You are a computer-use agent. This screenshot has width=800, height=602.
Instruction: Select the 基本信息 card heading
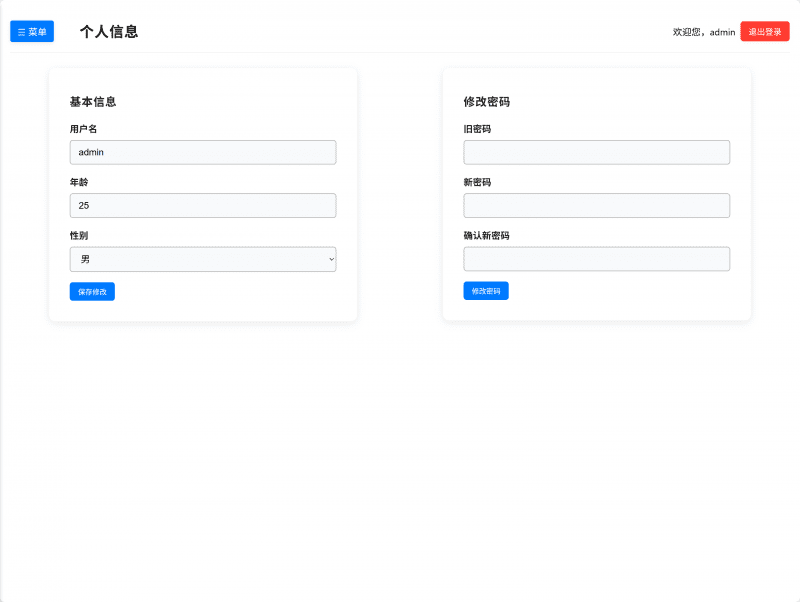click(91, 101)
